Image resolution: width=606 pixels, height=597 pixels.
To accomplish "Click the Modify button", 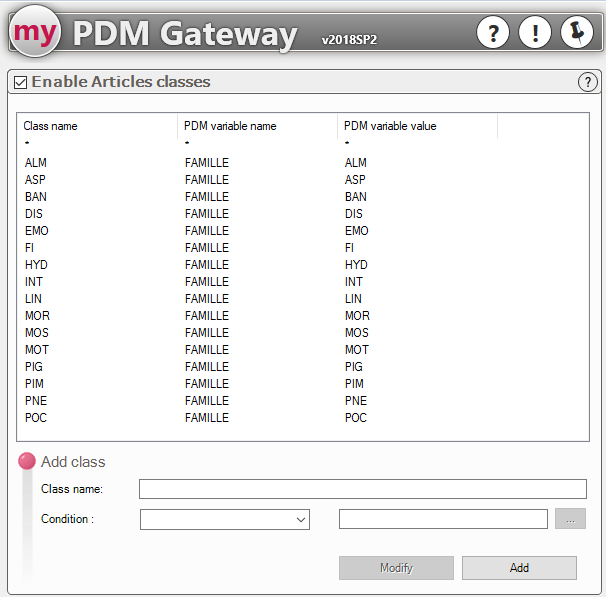I will [396, 568].
